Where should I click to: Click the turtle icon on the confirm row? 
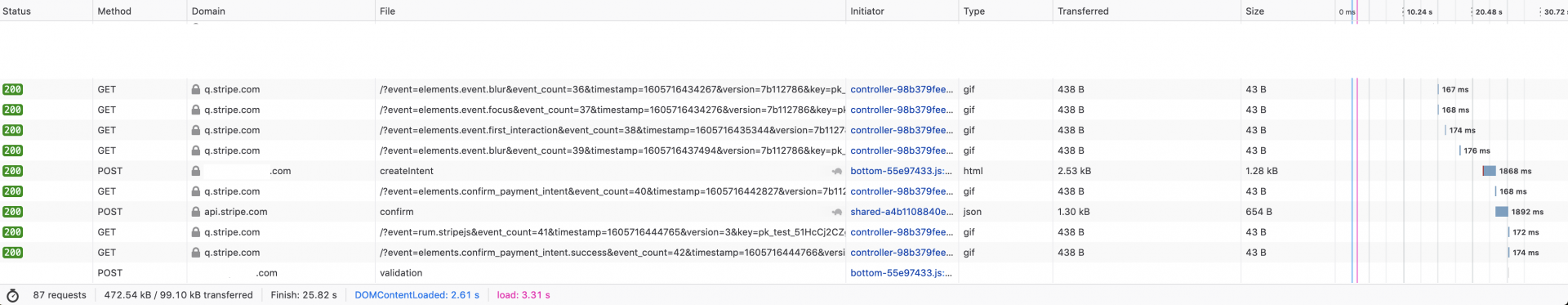point(837,212)
